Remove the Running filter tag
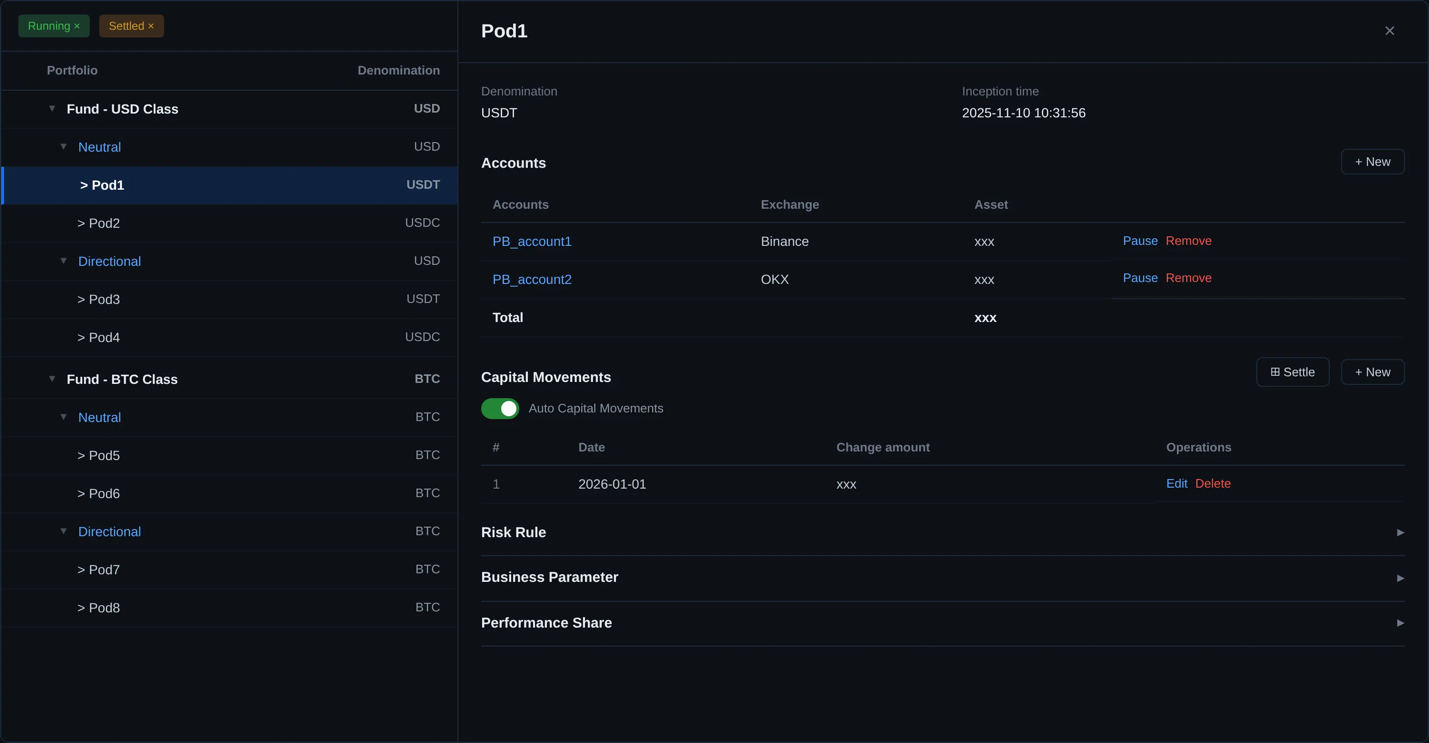Viewport: 1429px width, 743px height. point(77,26)
